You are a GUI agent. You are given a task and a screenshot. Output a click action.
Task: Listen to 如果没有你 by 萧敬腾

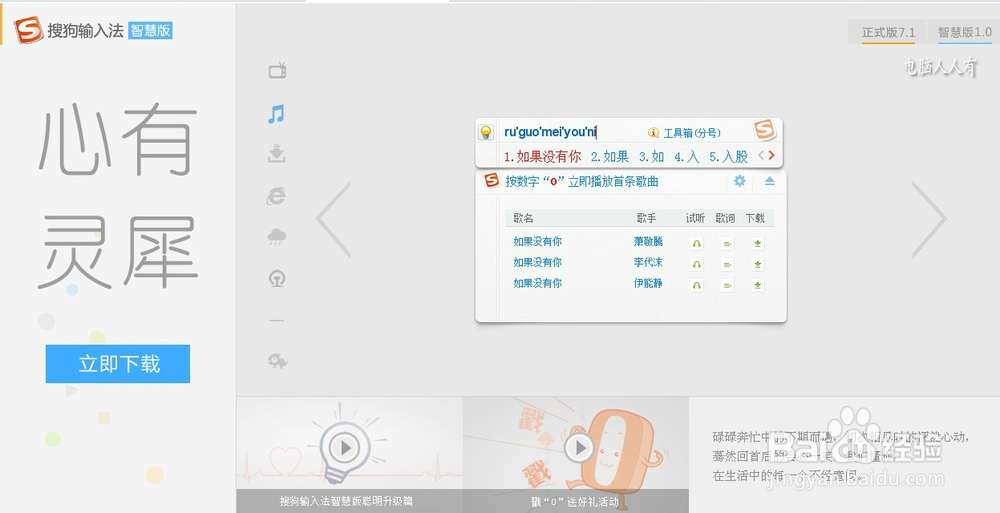tap(696, 243)
